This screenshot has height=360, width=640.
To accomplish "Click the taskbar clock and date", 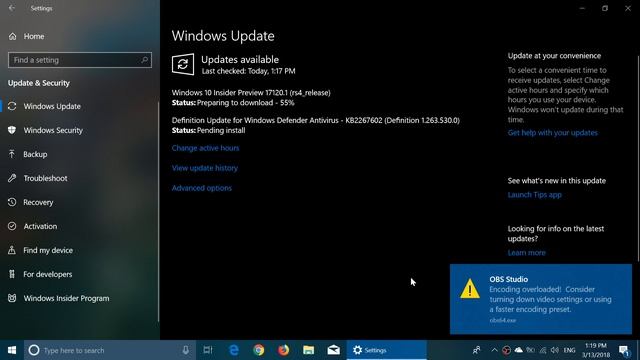I will (x=596, y=350).
